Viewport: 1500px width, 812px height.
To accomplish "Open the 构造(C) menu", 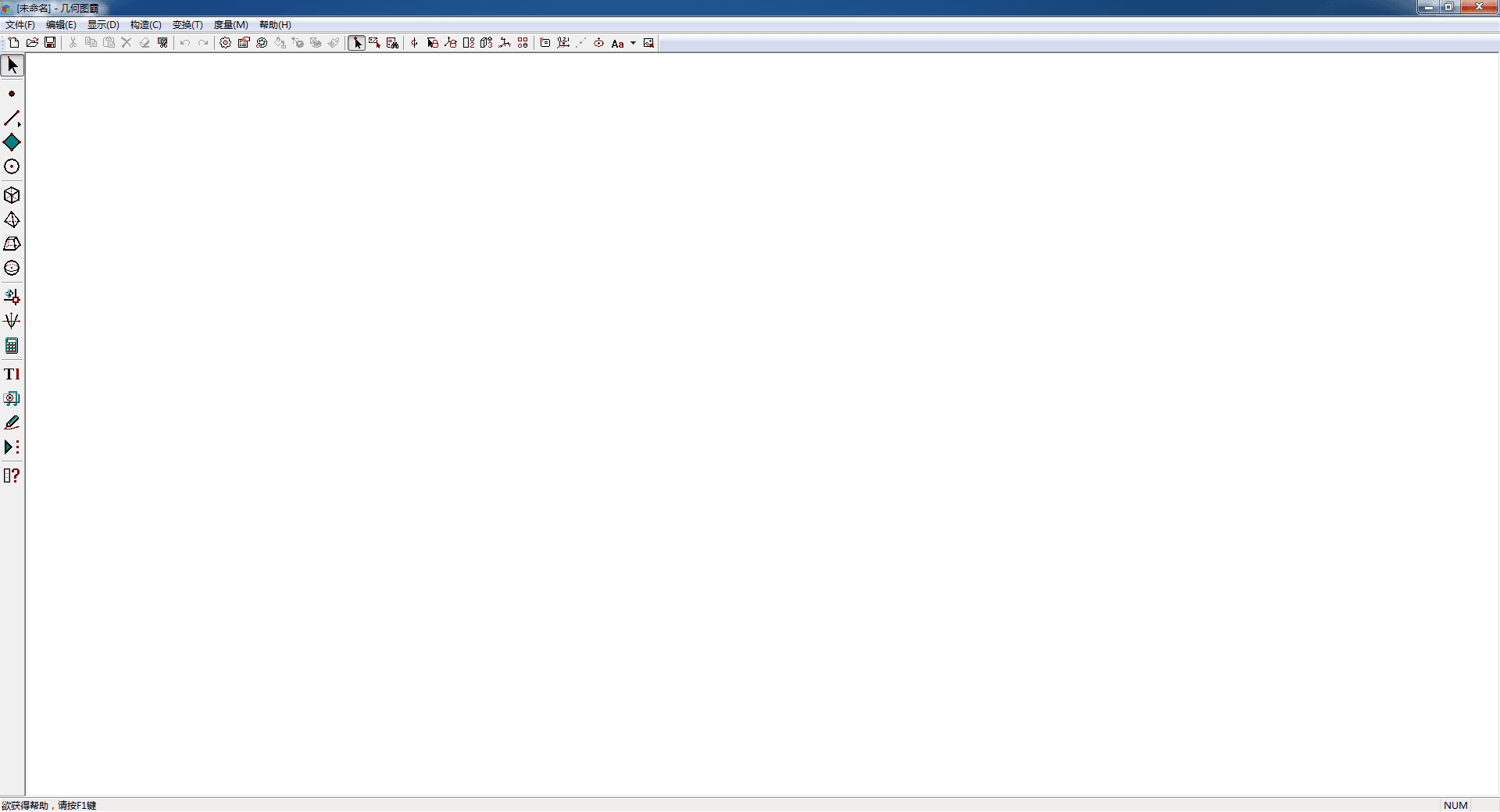I will 145,25.
